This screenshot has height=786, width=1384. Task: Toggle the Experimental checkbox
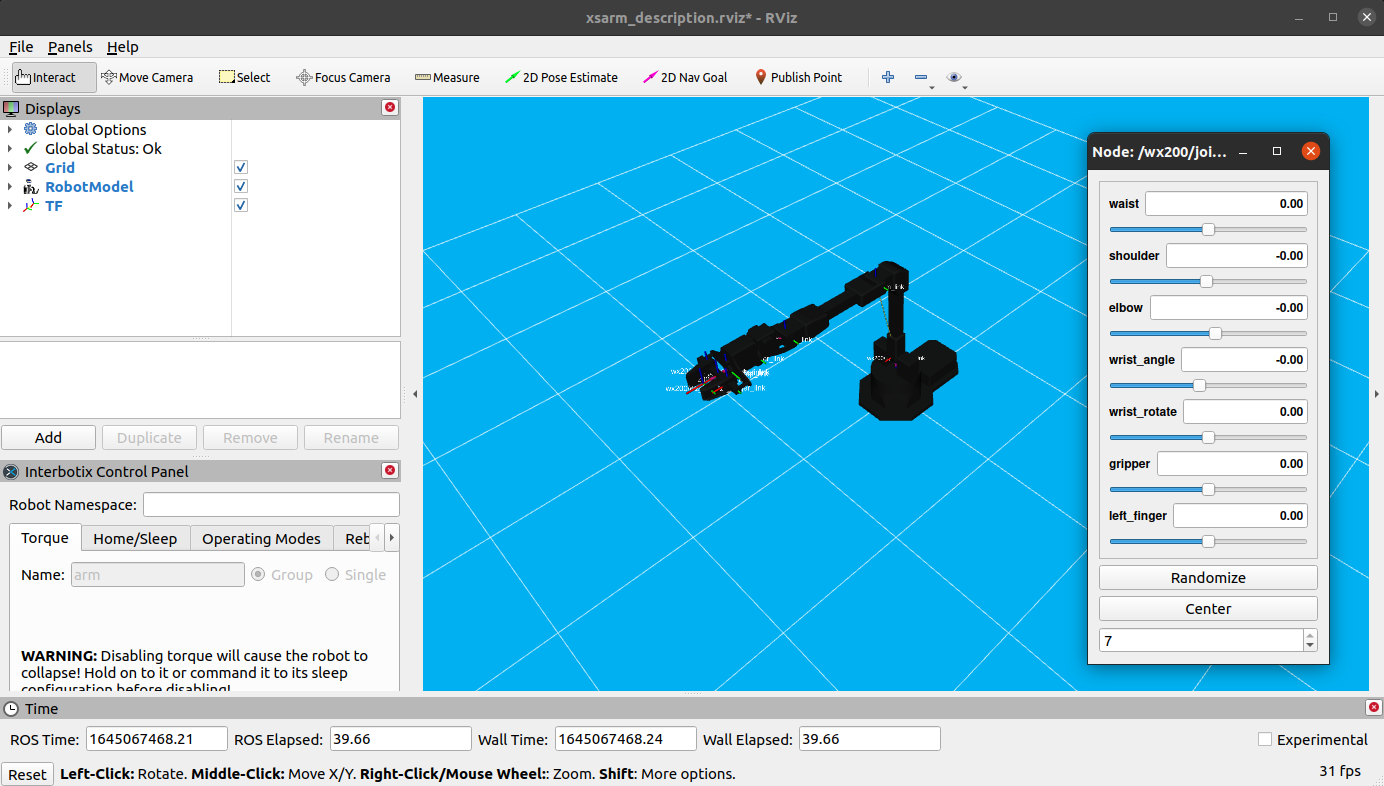[1265, 739]
